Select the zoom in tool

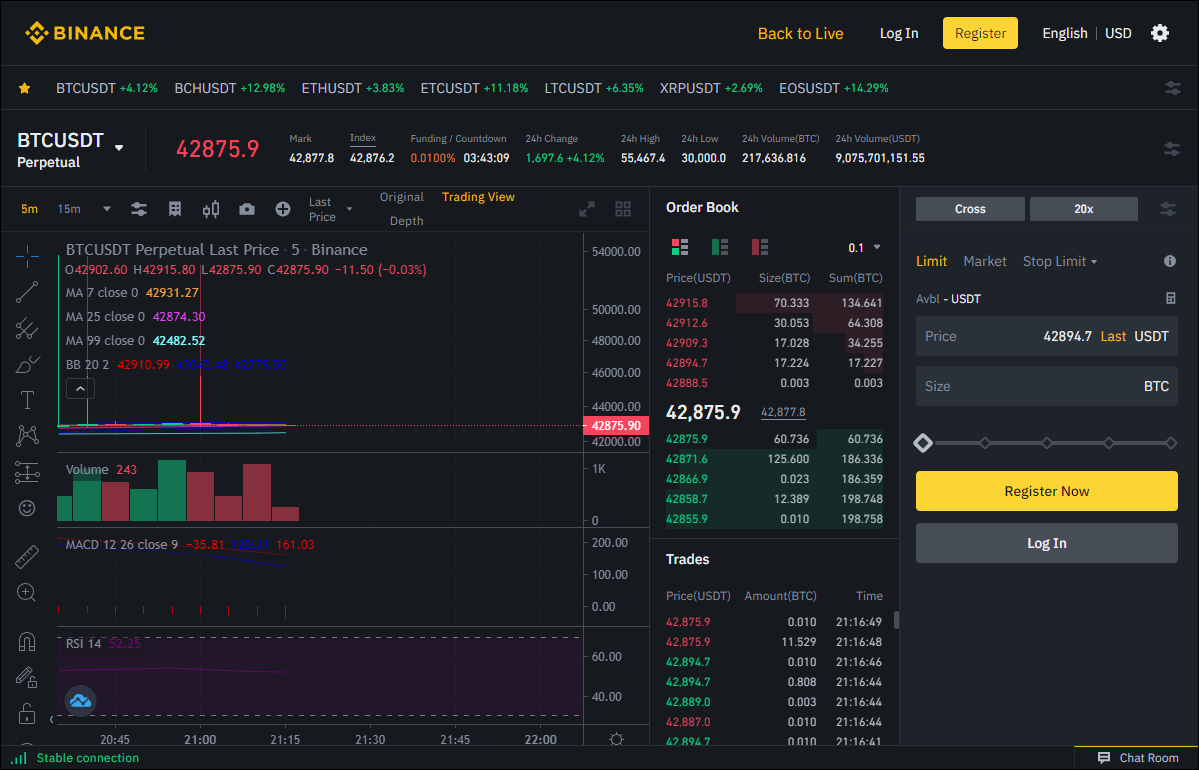point(27,593)
